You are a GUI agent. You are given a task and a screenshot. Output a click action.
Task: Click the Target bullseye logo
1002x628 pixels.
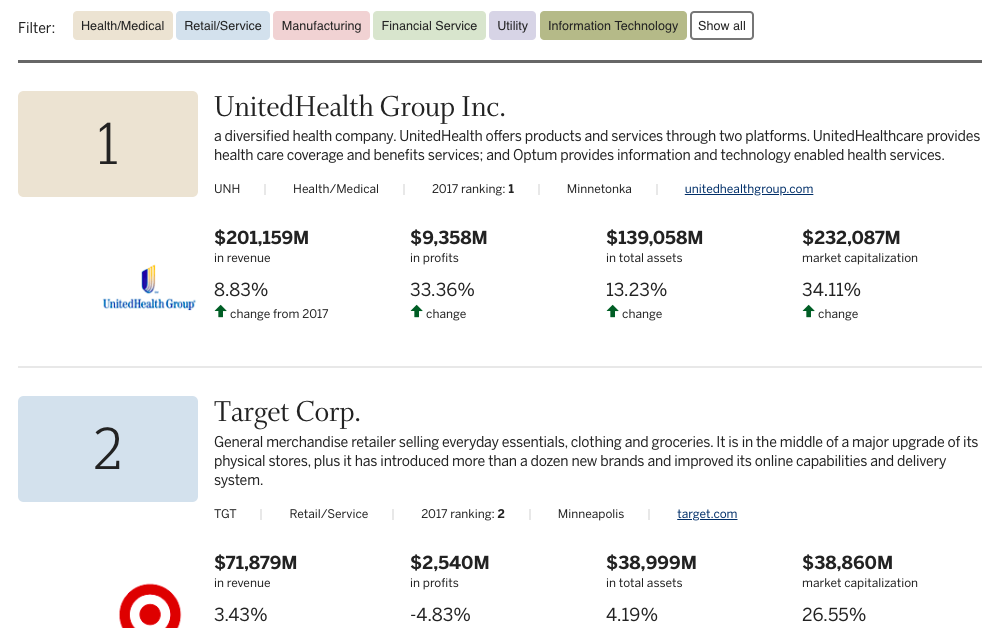tap(150, 608)
